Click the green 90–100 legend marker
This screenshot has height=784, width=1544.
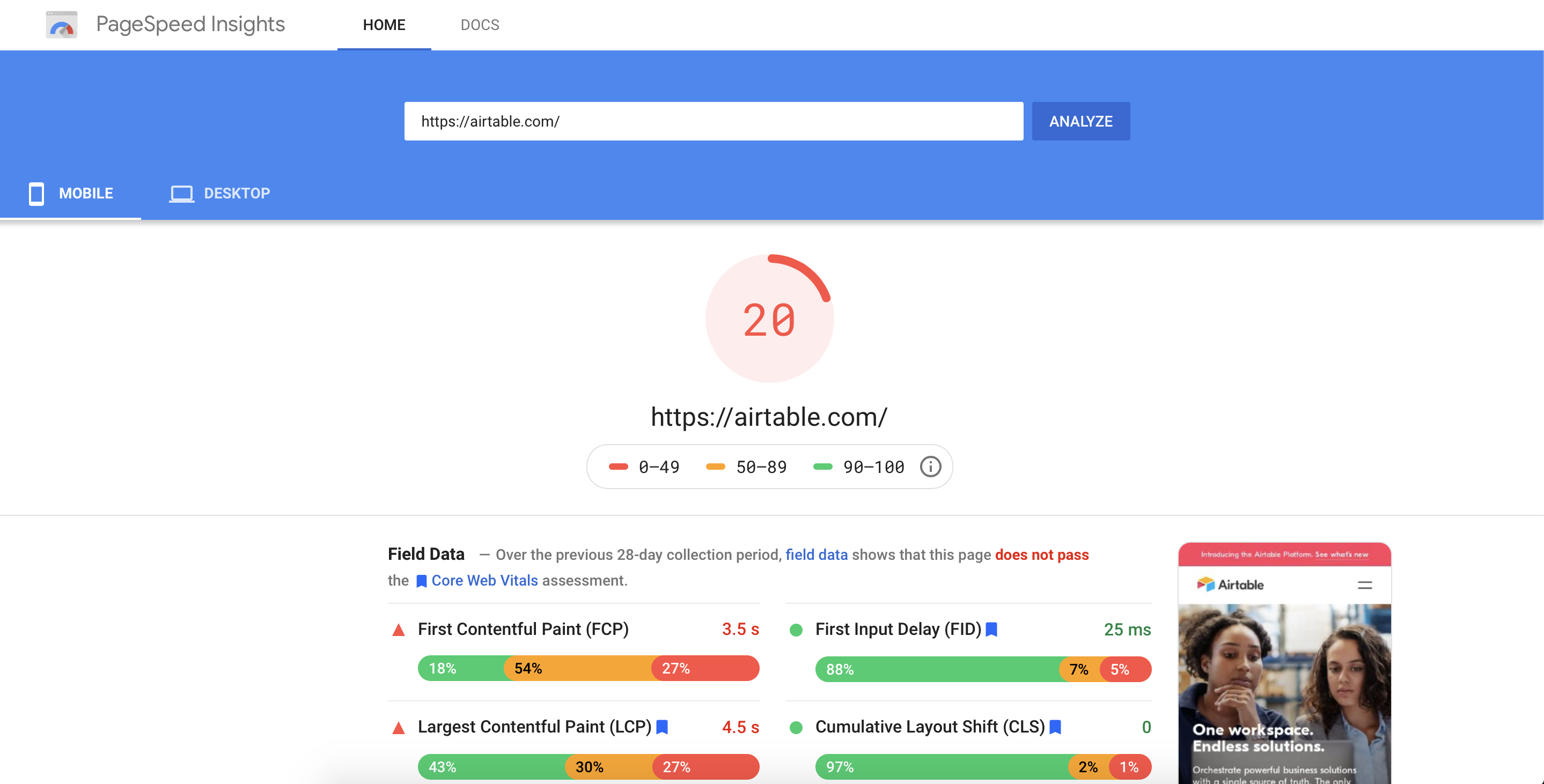pyautogui.click(x=822, y=467)
